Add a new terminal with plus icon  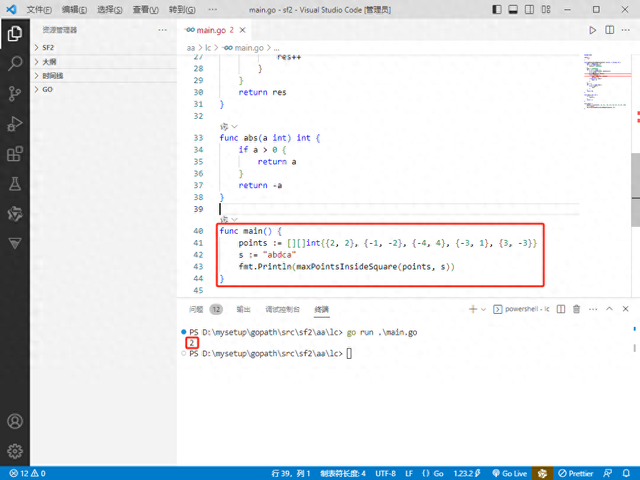pyautogui.click(x=473, y=309)
